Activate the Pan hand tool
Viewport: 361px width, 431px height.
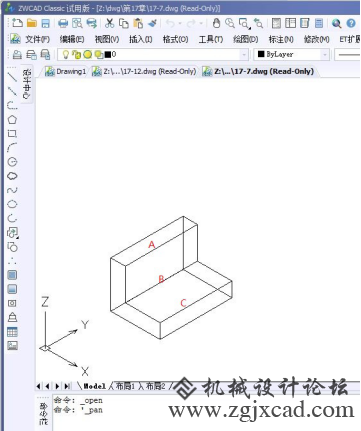pyautogui.click(x=216, y=23)
